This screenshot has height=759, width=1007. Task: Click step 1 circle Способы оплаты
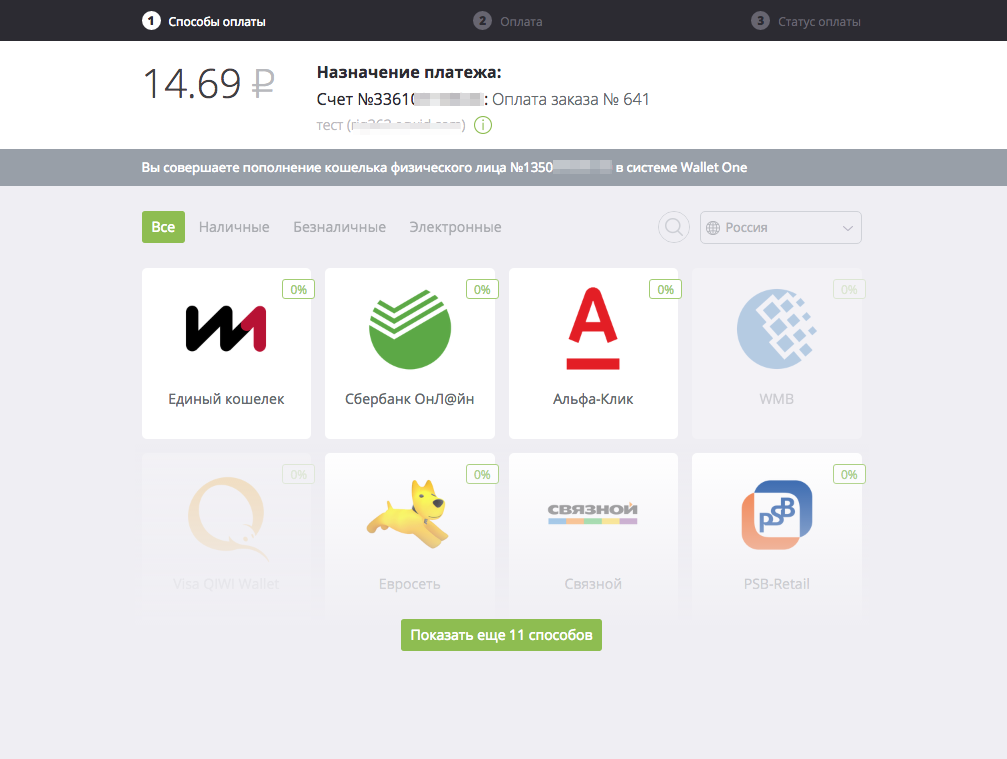click(151, 21)
